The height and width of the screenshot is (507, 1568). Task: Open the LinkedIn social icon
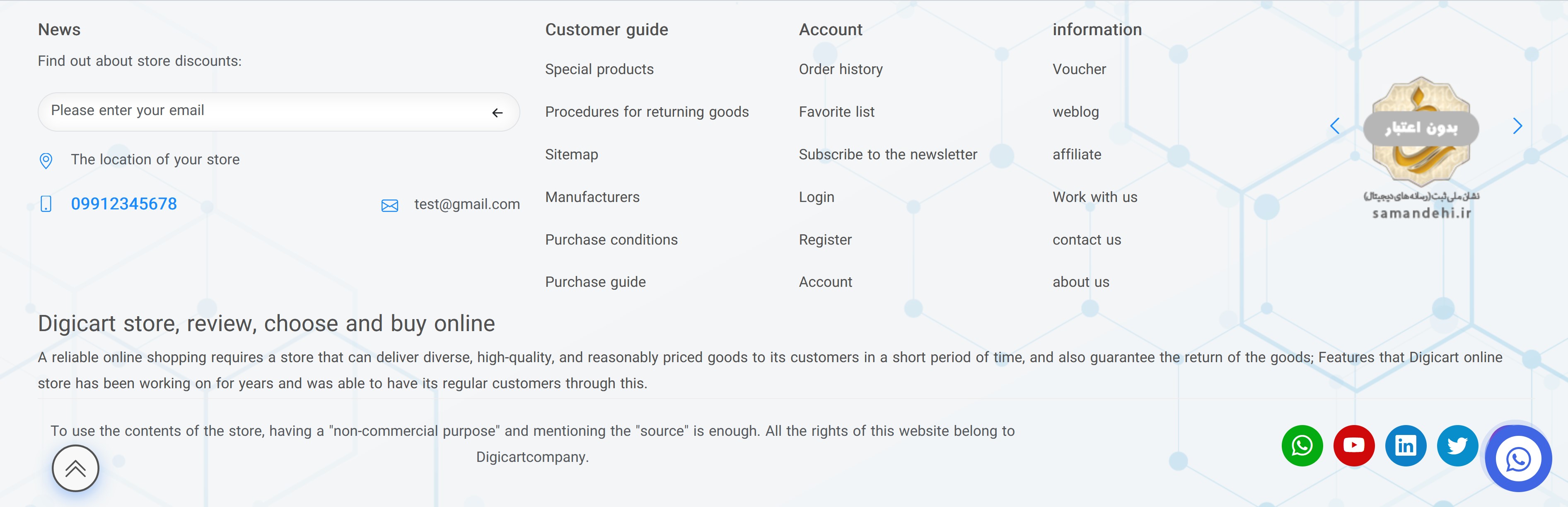point(1406,446)
